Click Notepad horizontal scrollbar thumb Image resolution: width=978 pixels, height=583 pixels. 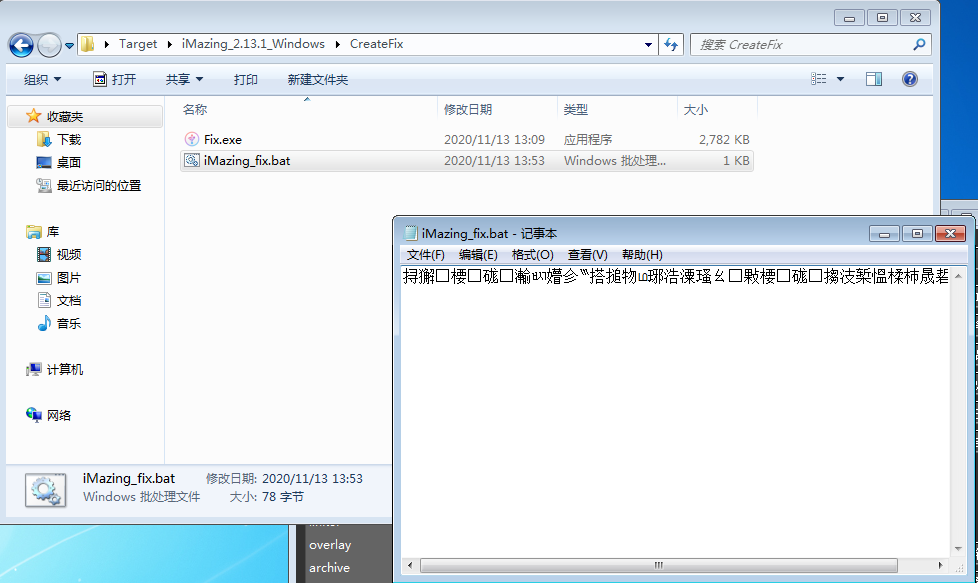point(659,566)
